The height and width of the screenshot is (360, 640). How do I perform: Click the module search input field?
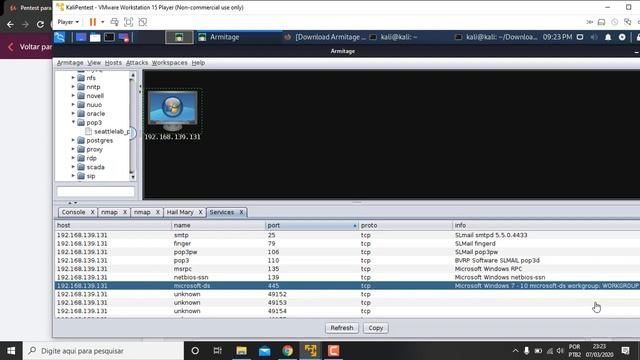pyautogui.click(x=96, y=191)
